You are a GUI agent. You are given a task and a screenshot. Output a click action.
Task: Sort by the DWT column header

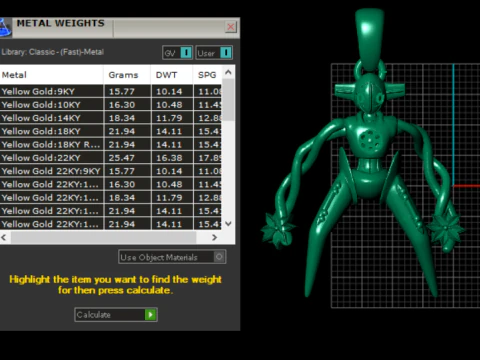pyautogui.click(x=172, y=75)
